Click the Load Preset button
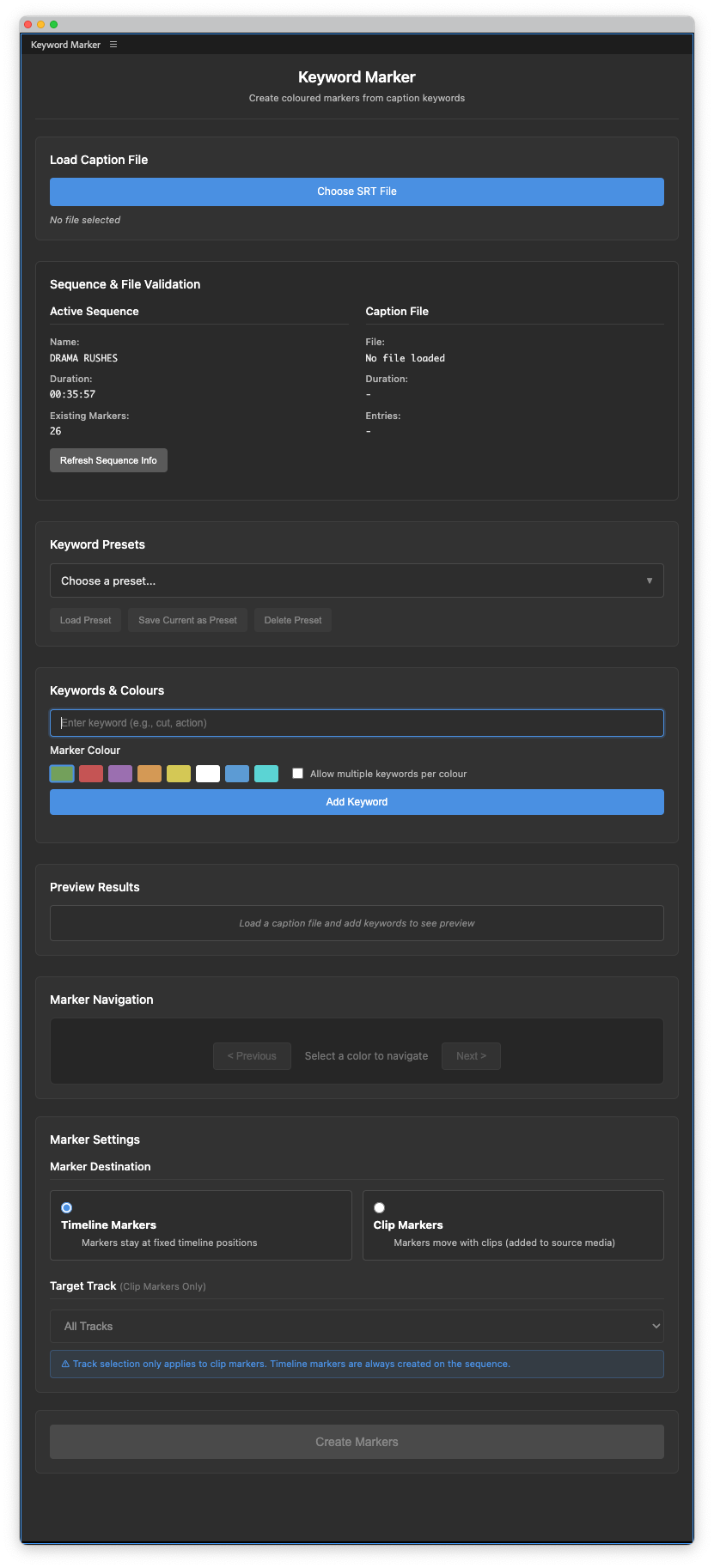714x1568 pixels. 85,620
